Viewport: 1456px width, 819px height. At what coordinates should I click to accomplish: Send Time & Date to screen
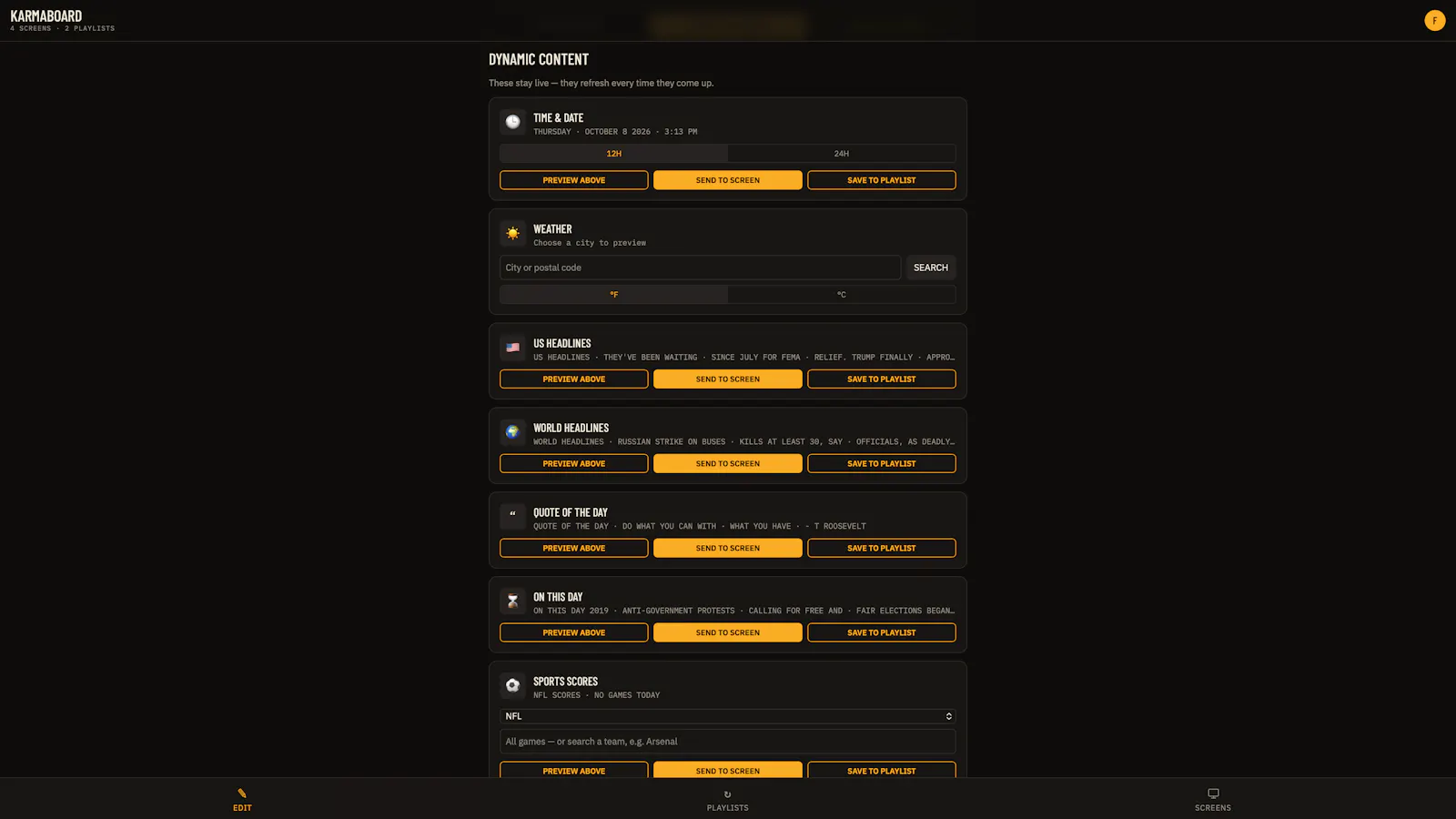(x=728, y=180)
